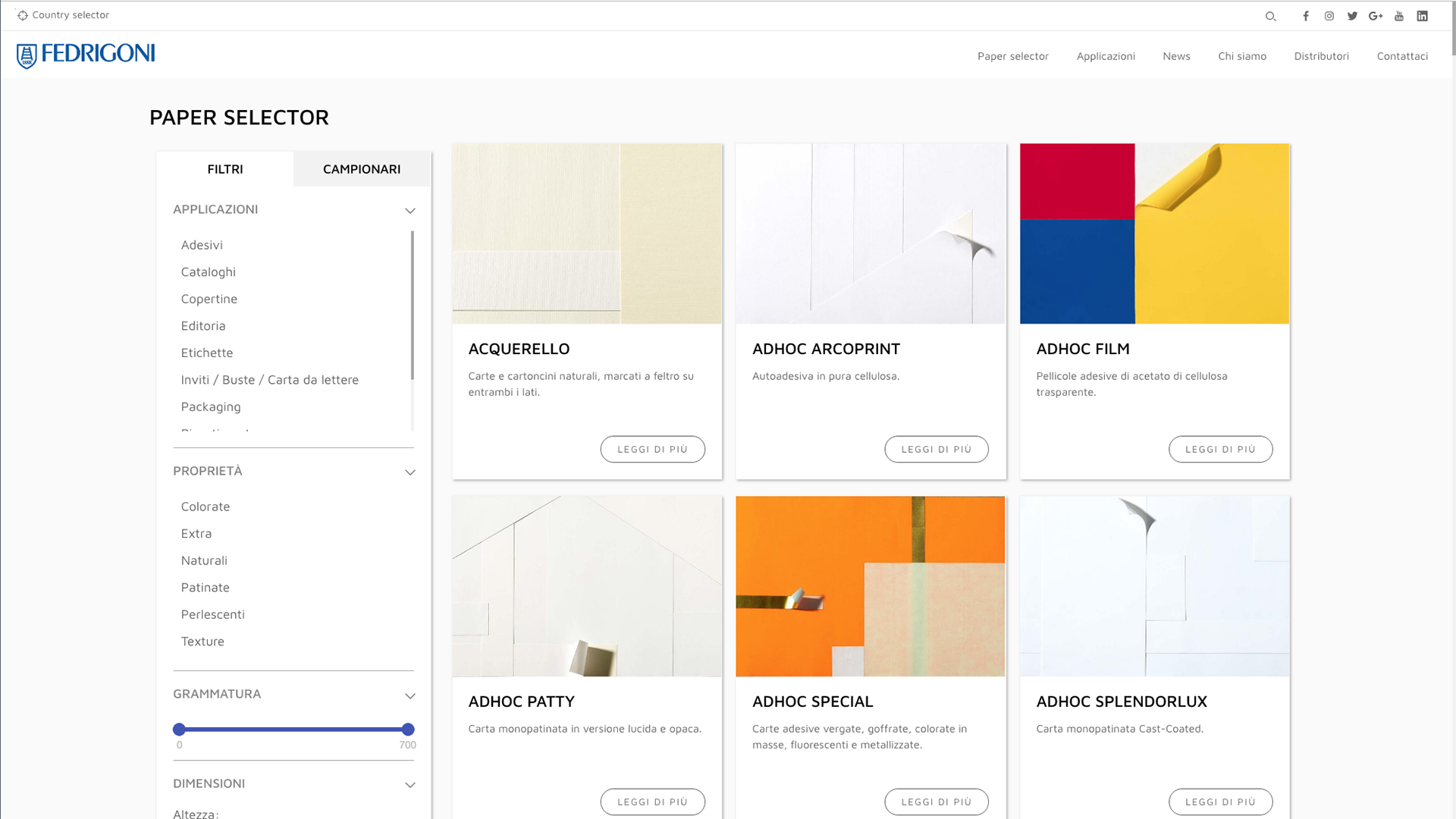This screenshot has height=819, width=1456.
Task: Click Leggi di più for Adhoc Patty
Action: pos(653,802)
